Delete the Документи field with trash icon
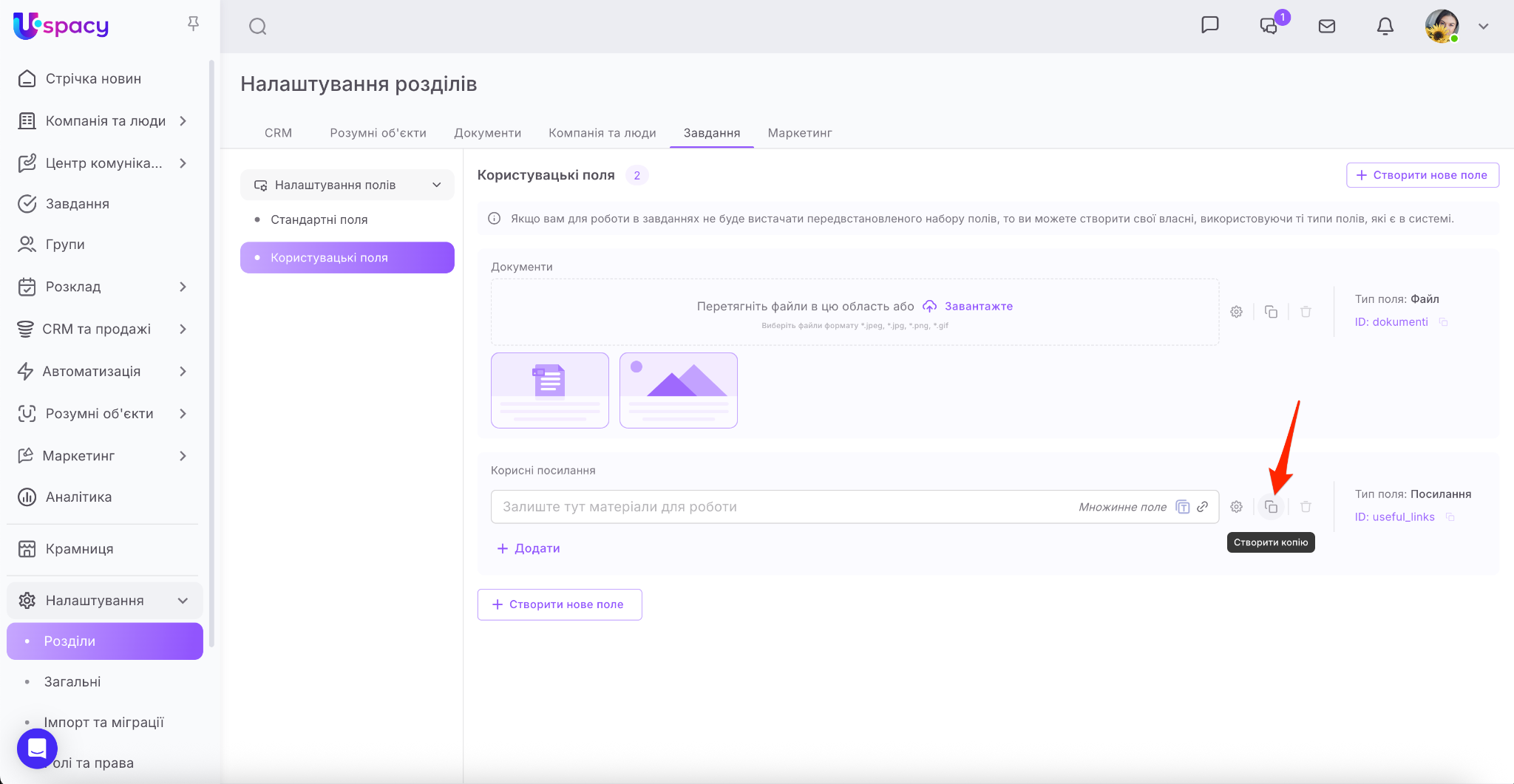Image resolution: width=1514 pixels, height=784 pixels. (x=1306, y=312)
